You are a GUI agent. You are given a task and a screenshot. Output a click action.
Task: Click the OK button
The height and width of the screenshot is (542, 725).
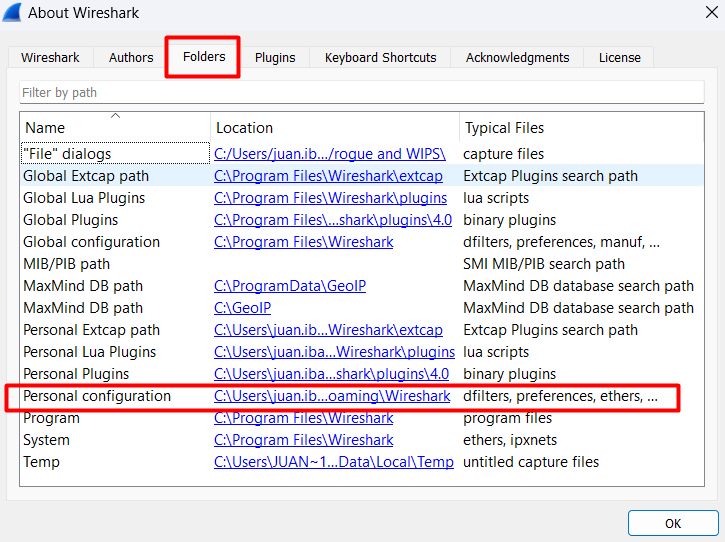pyautogui.click(x=673, y=524)
